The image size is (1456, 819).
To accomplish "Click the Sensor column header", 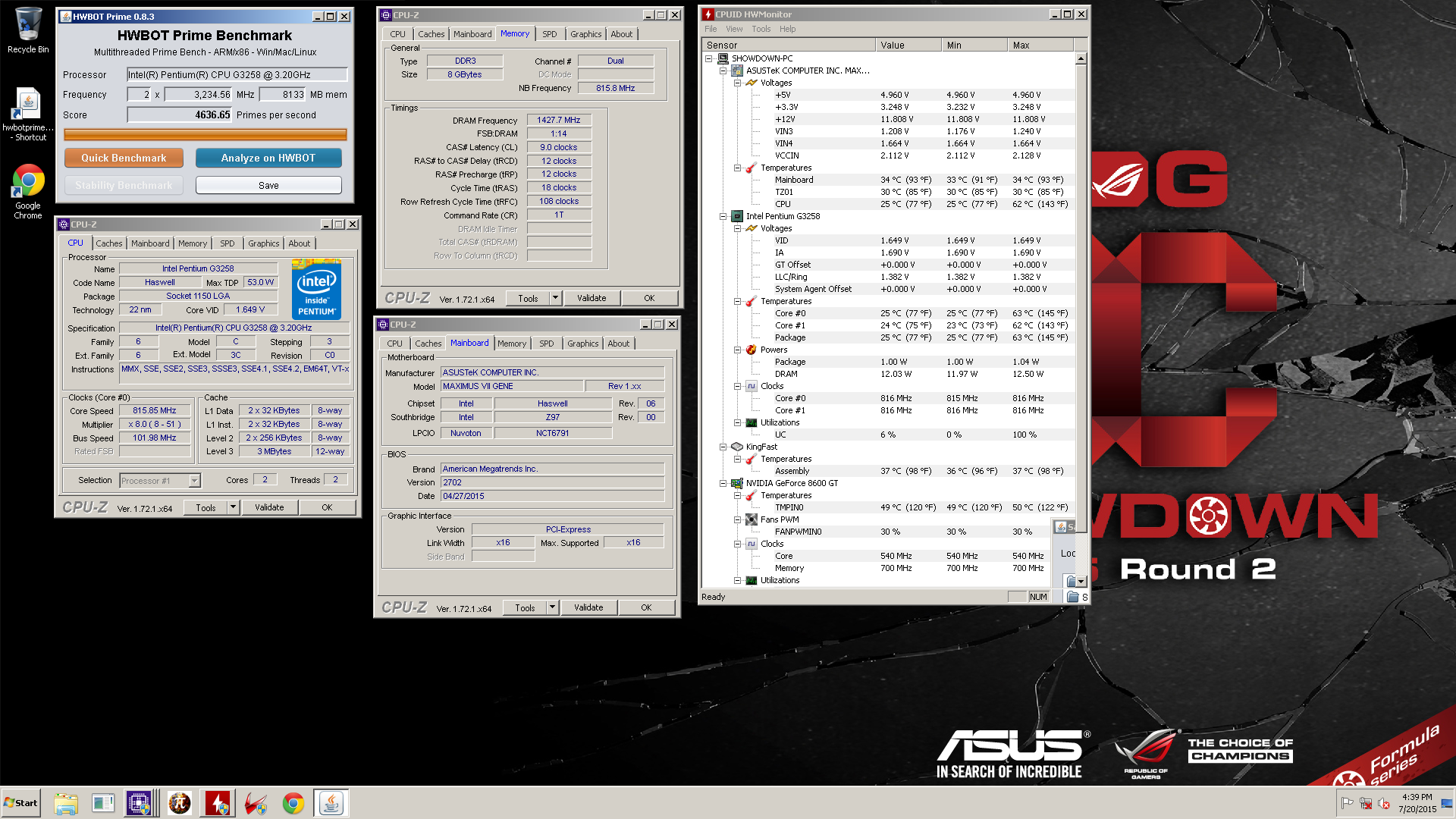I will click(x=789, y=45).
